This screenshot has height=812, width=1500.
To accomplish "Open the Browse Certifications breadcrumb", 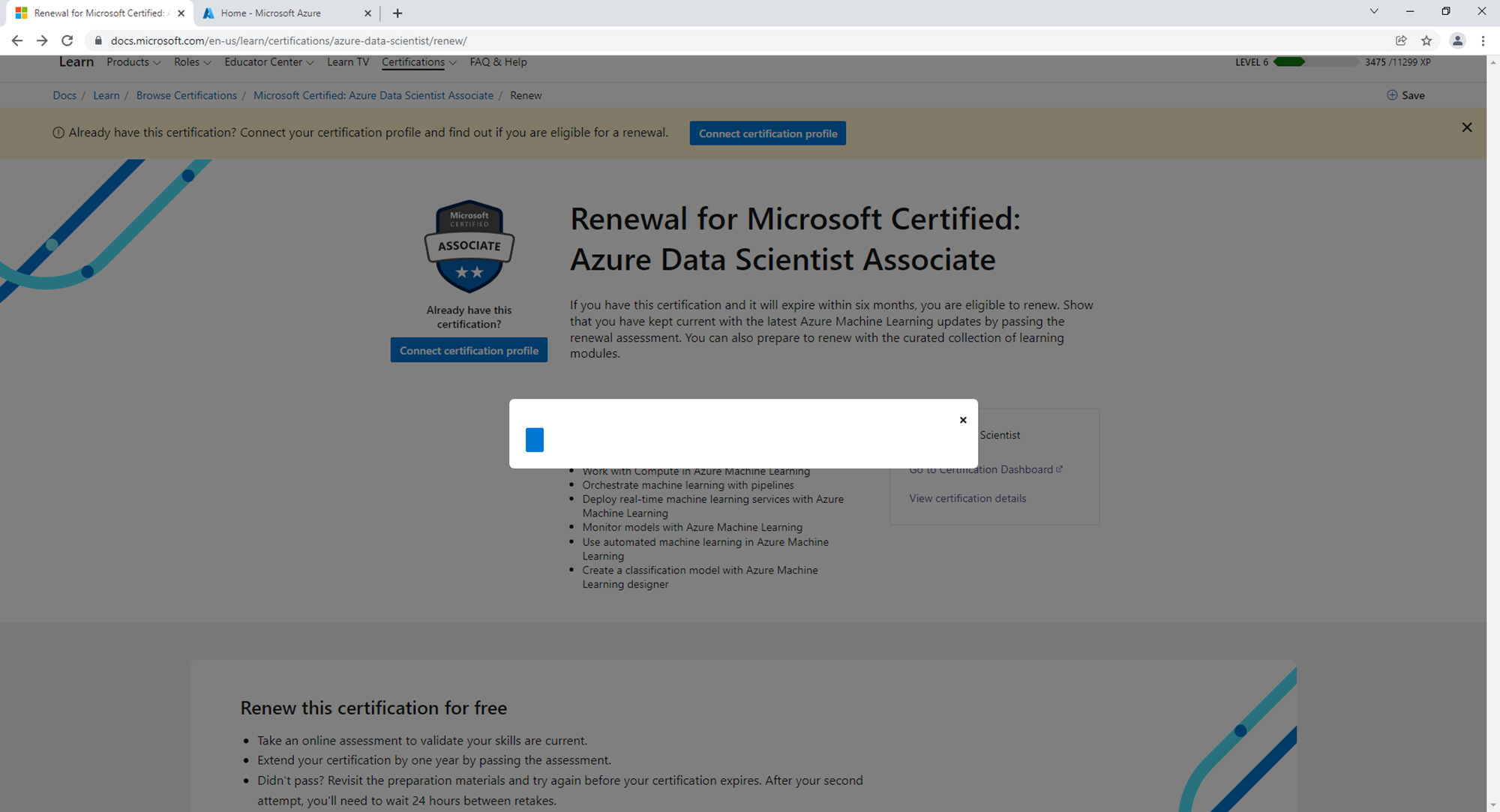I will click(x=187, y=95).
